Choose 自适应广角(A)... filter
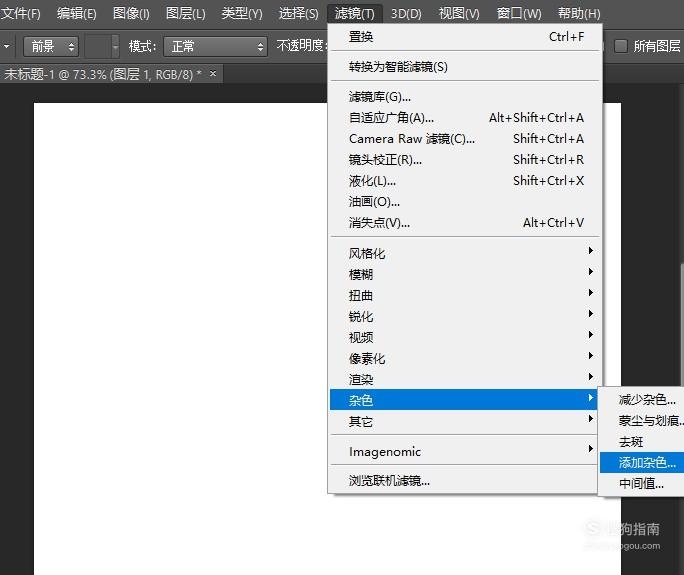Image resolution: width=684 pixels, height=575 pixels. pos(466,117)
